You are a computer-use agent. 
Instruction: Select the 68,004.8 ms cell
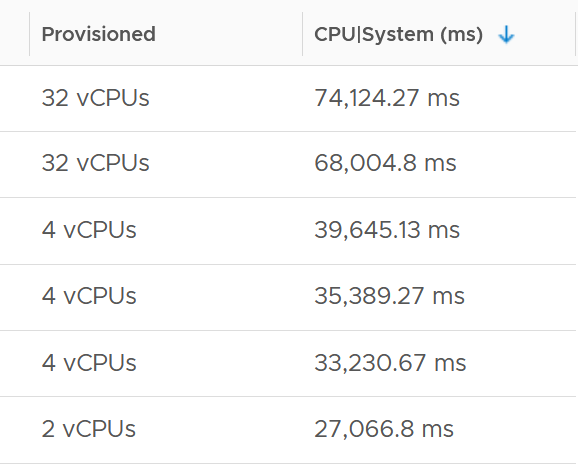pyautogui.click(x=385, y=163)
